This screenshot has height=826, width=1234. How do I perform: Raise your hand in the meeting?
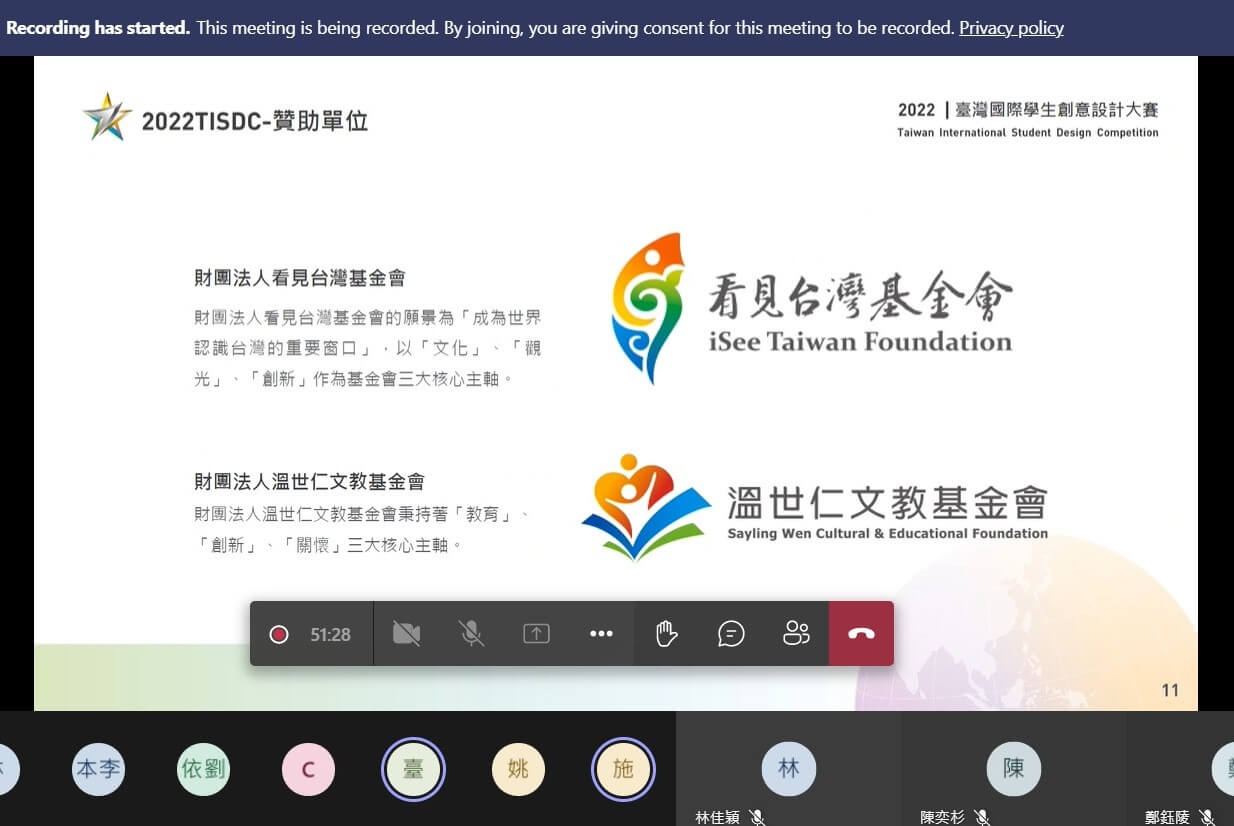[x=666, y=634]
